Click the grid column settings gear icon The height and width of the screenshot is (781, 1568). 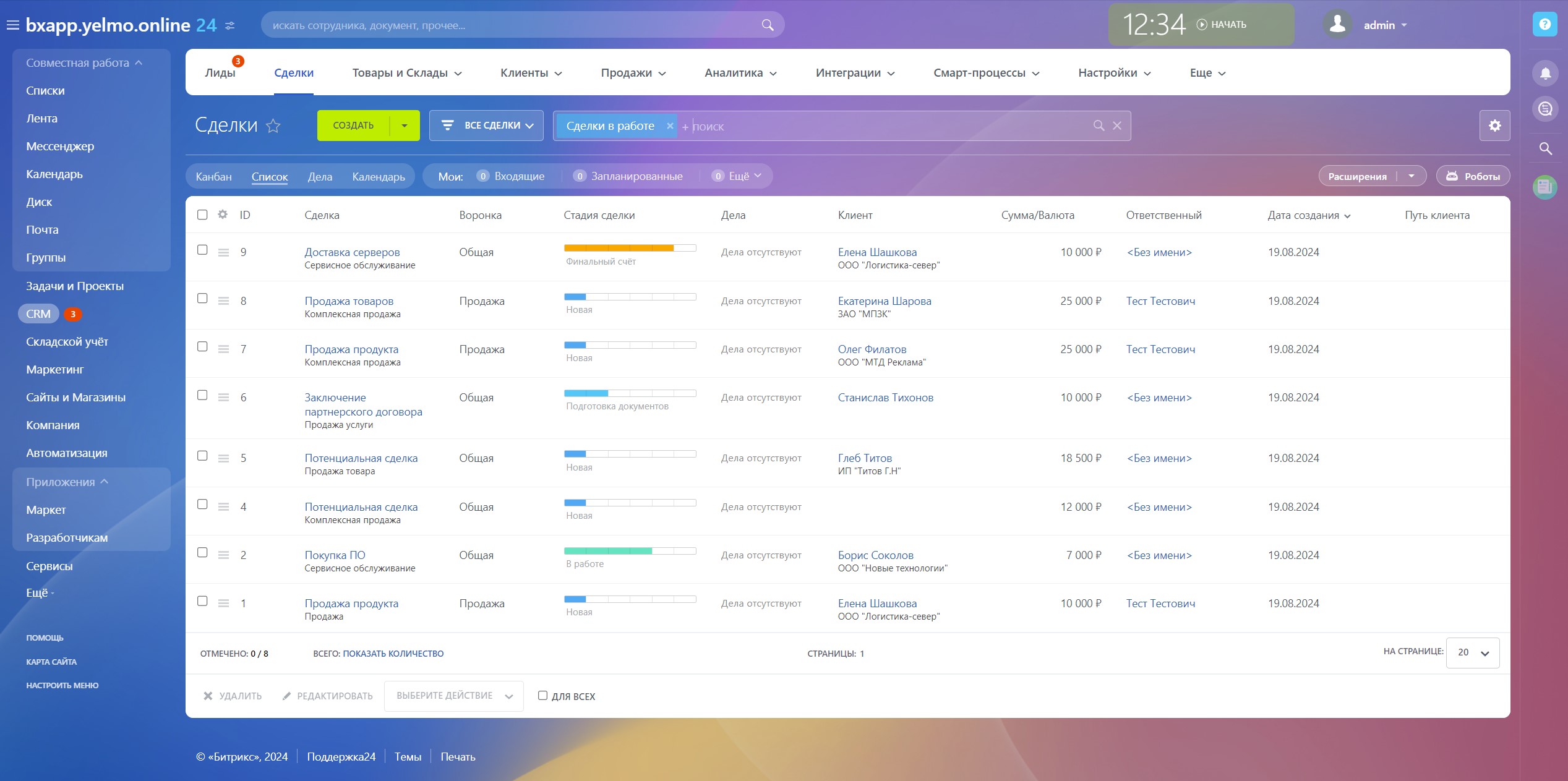pos(223,215)
